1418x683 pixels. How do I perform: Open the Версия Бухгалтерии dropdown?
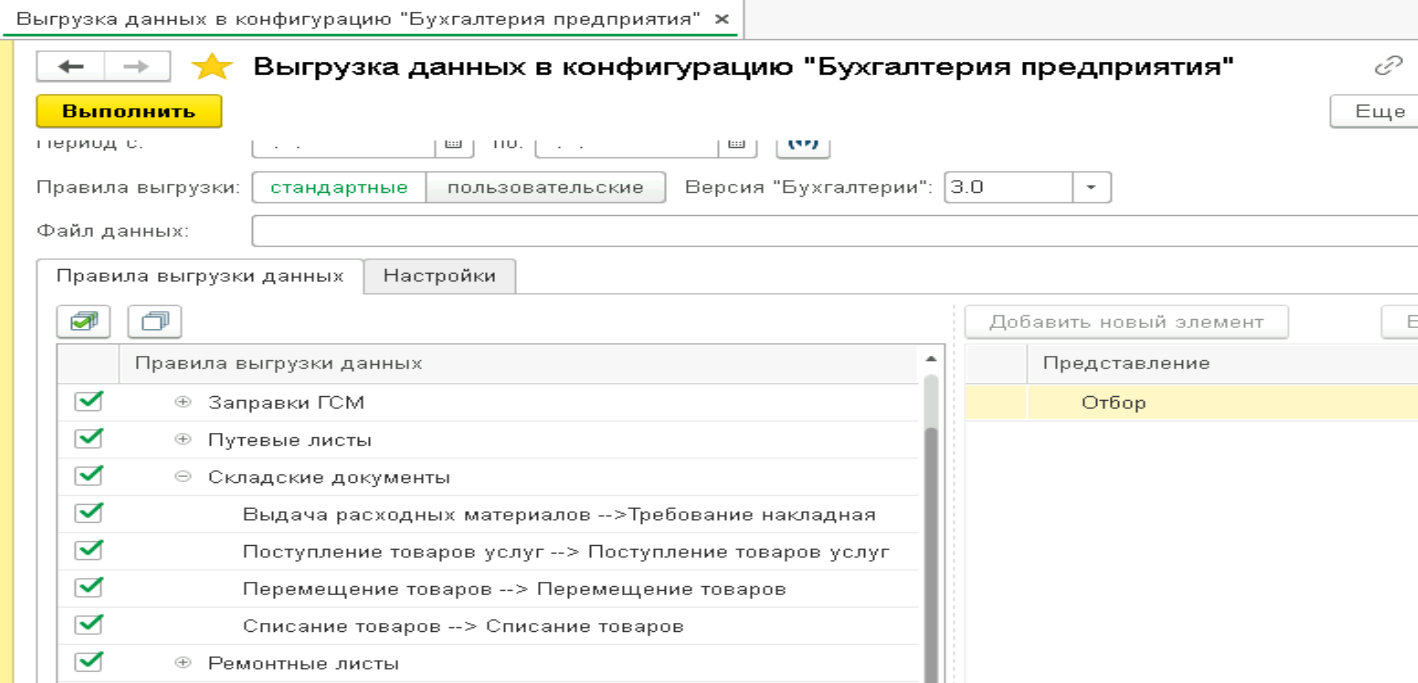point(1092,188)
